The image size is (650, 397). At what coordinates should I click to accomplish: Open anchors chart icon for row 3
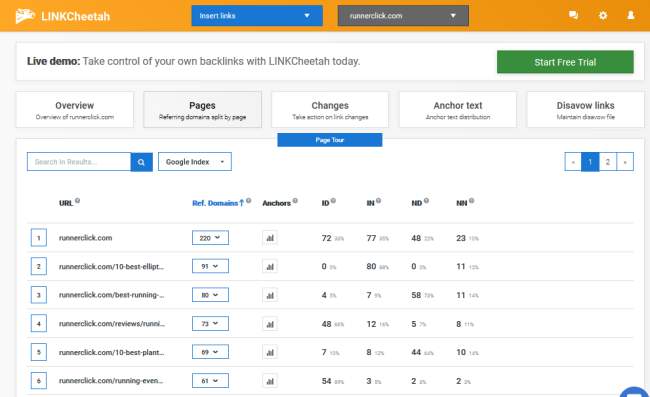click(270, 295)
